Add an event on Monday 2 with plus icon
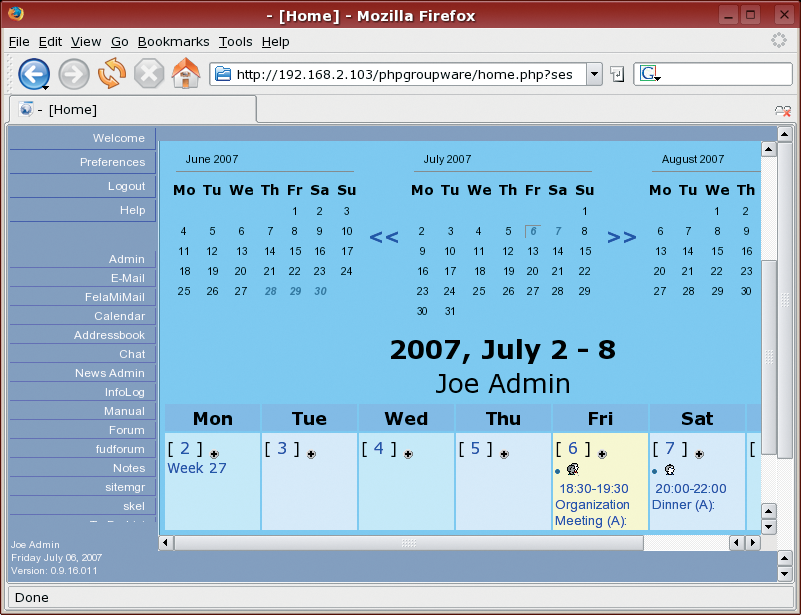This screenshot has height=615, width=801. [x=214, y=454]
